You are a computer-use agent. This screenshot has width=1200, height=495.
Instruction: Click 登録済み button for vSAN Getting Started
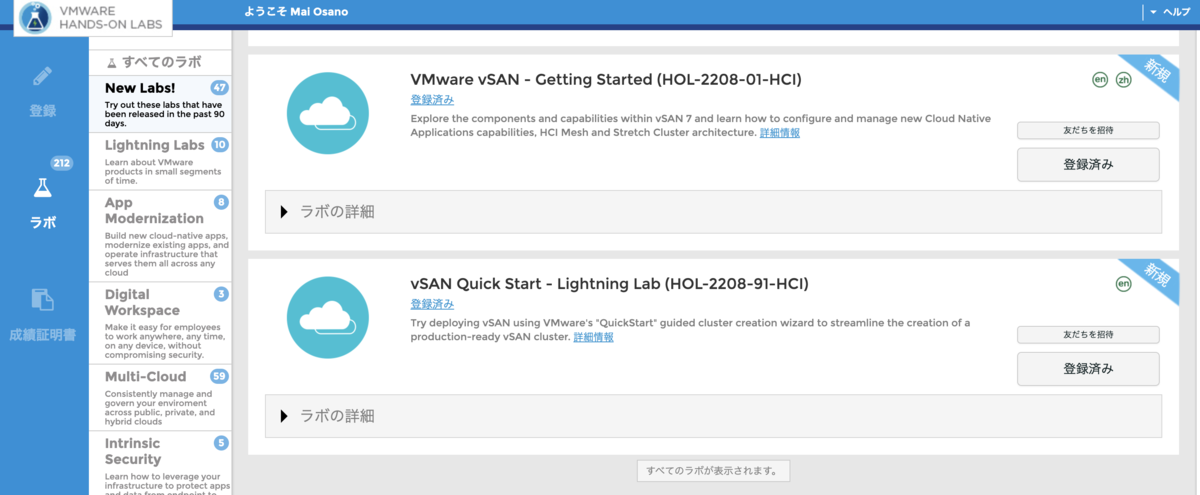tap(1088, 165)
